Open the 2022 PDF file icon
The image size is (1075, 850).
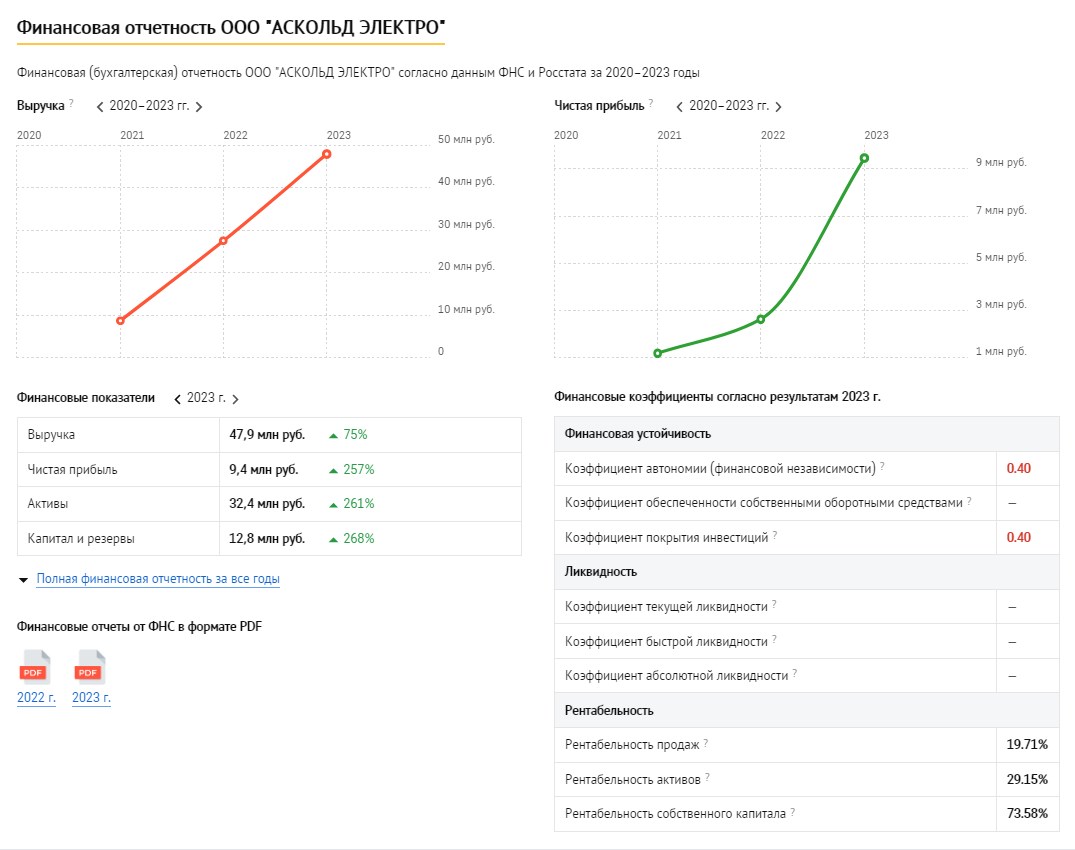click(35, 667)
